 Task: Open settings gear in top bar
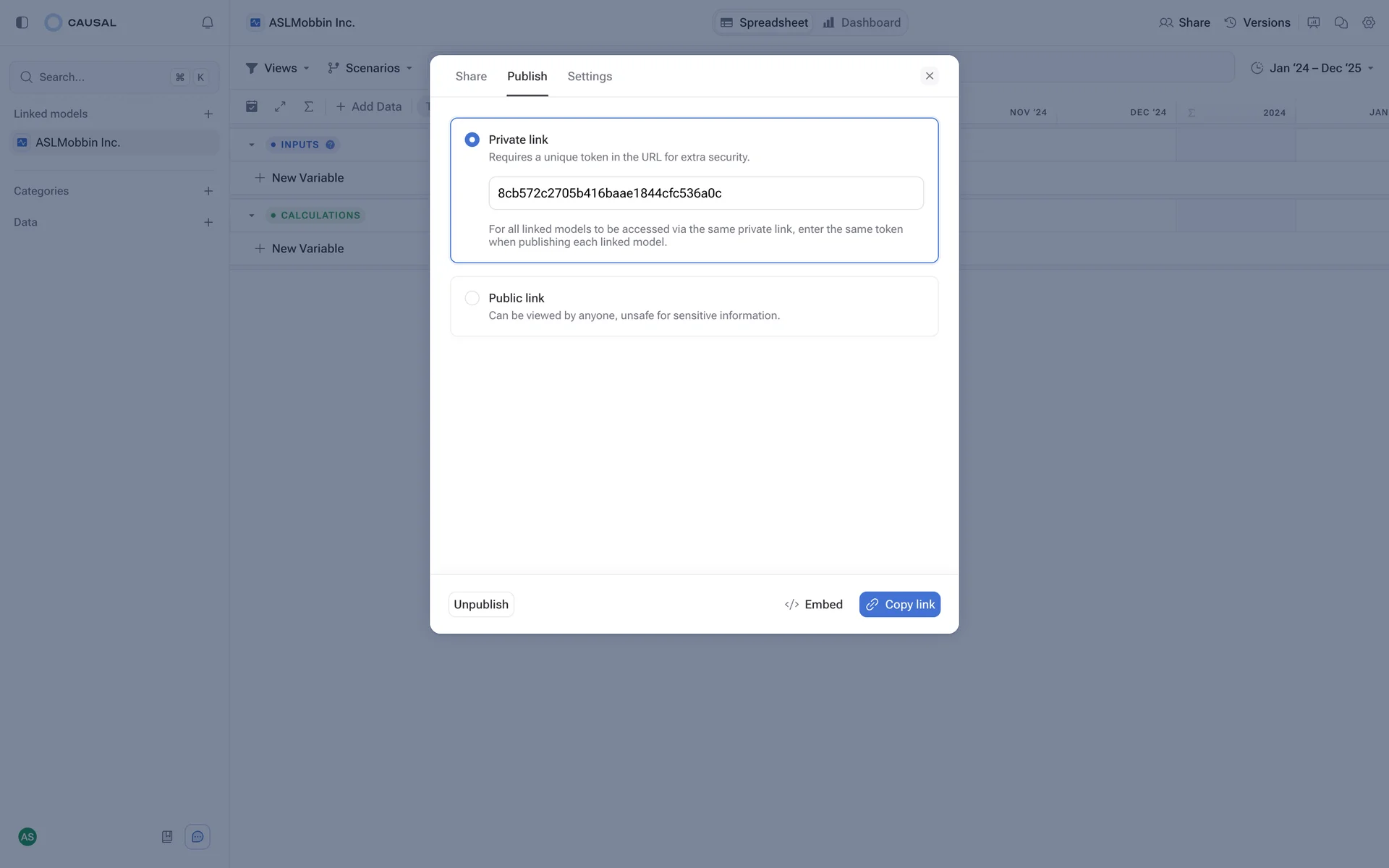1368,22
